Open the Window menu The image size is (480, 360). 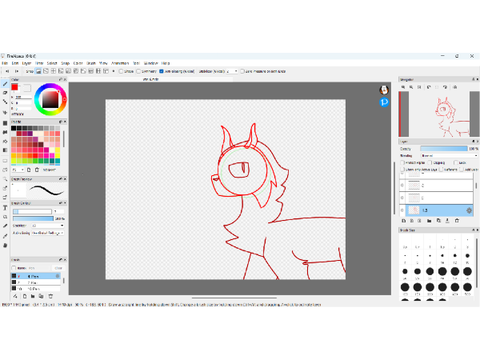151,63
